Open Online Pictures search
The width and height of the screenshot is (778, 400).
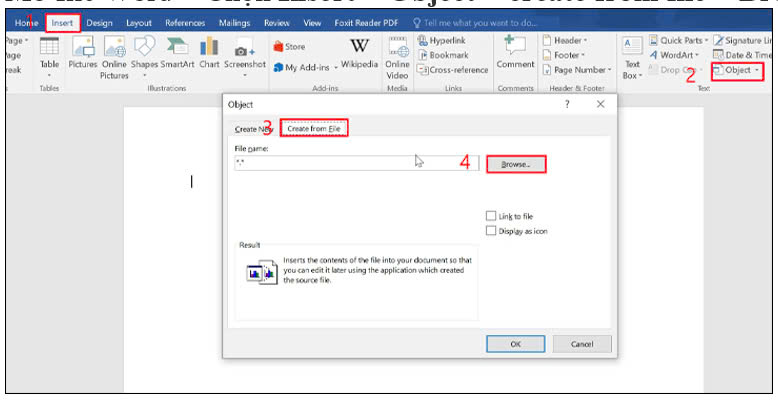coord(115,58)
